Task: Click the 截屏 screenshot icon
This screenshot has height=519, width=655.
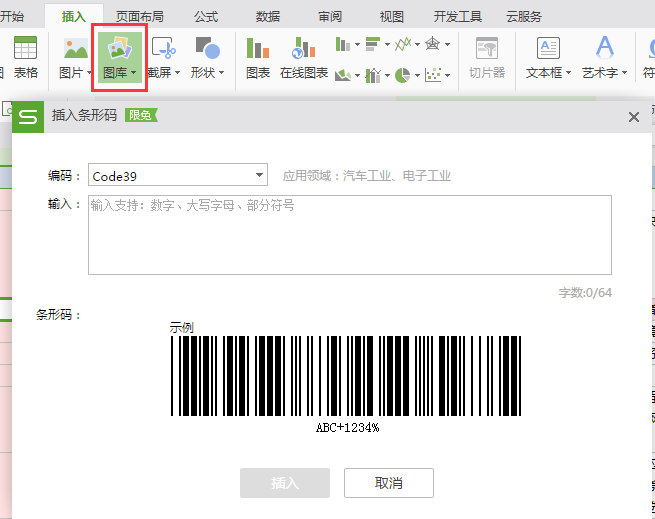Action: click(x=163, y=49)
